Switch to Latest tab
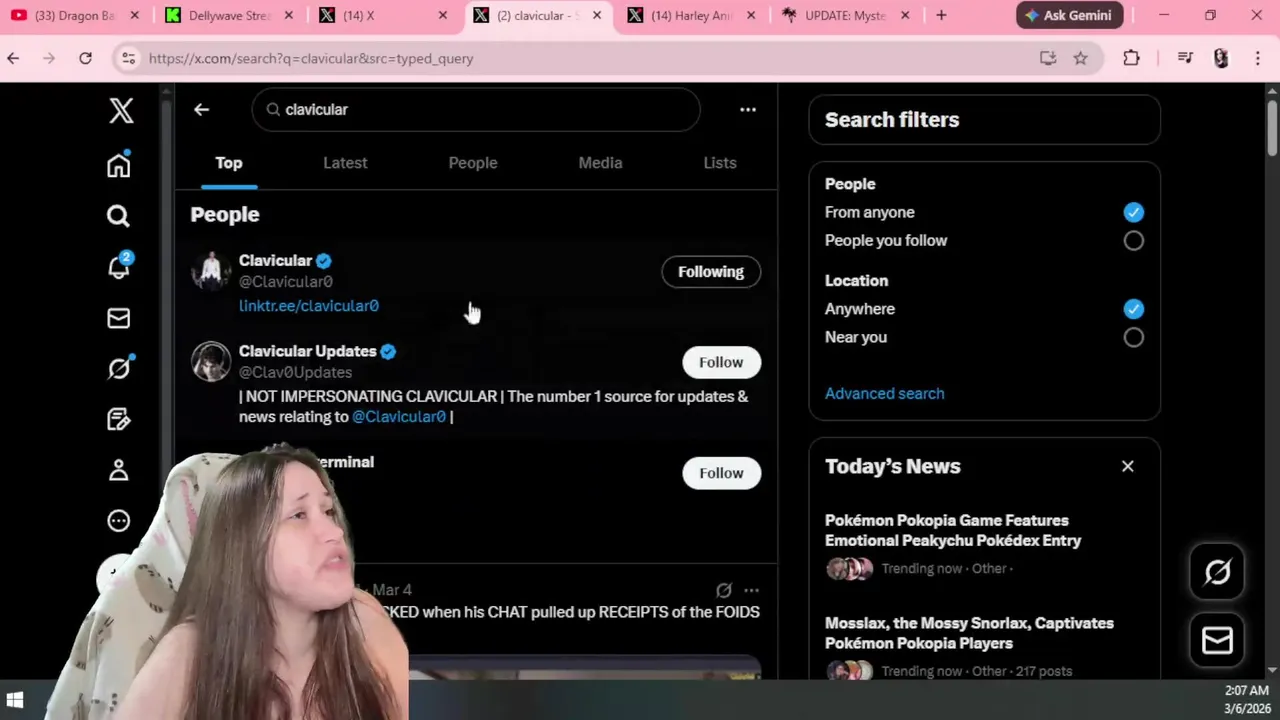The image size is (1280, 720). (x=345, y=163)
